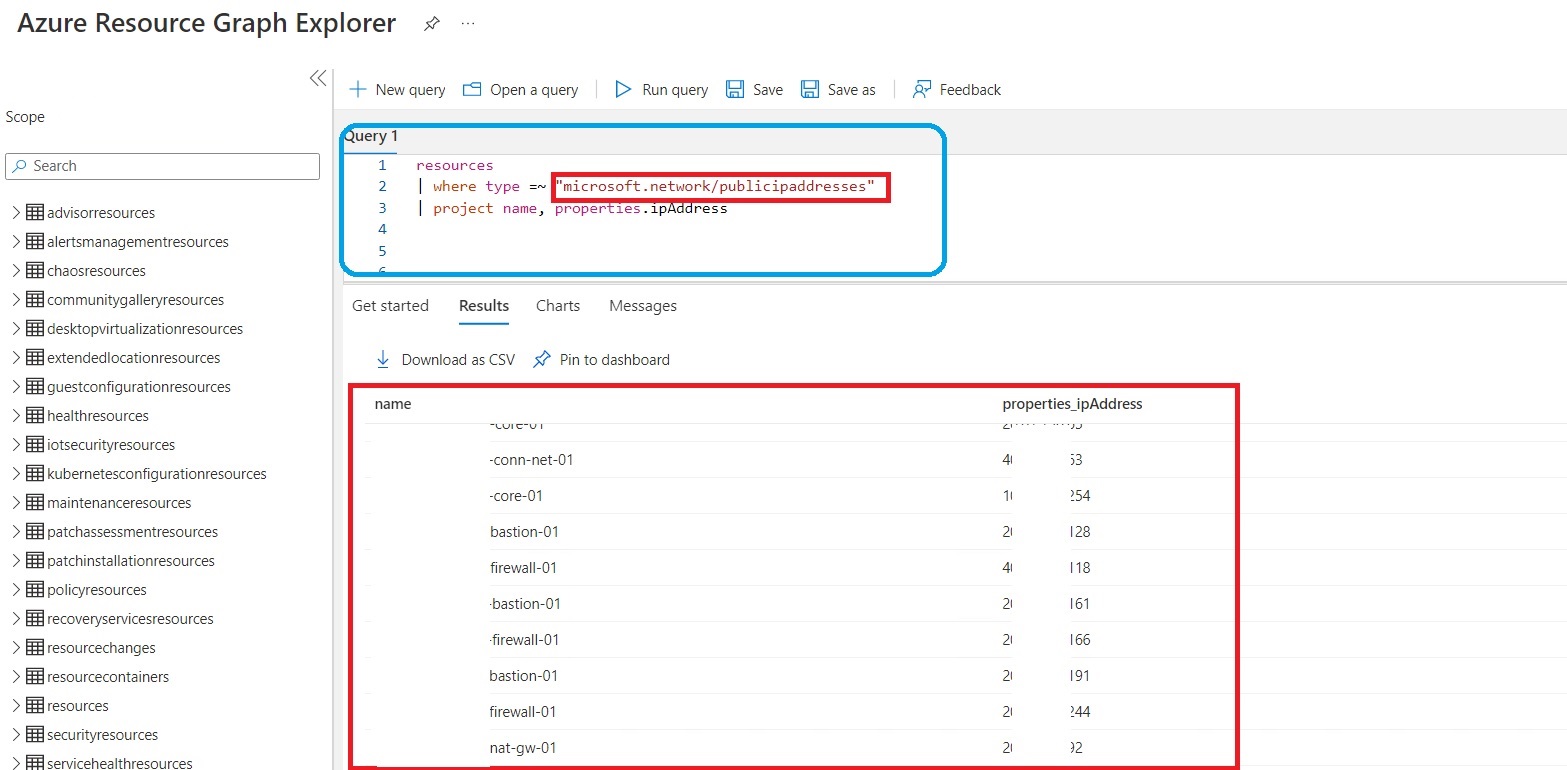This screenshot has width=1567, height=770.
Task: Go to the Get started tab
Action: 390,306
